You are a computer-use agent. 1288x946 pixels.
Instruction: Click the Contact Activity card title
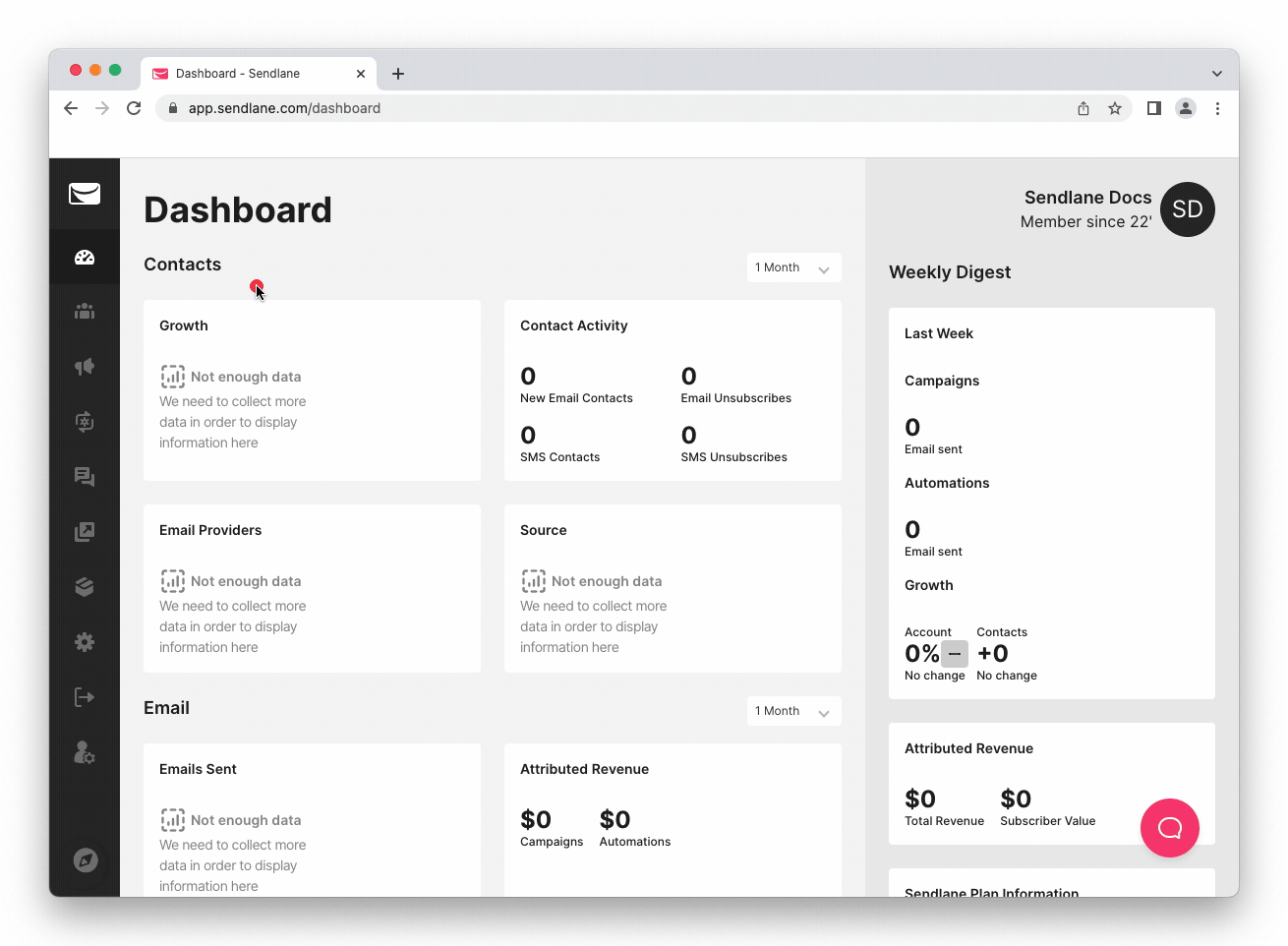(x=574, y=325)
